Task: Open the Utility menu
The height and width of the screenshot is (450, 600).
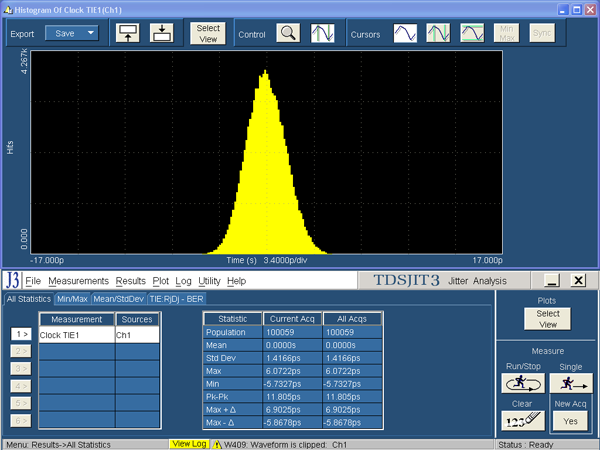Action: click(209, 281)
